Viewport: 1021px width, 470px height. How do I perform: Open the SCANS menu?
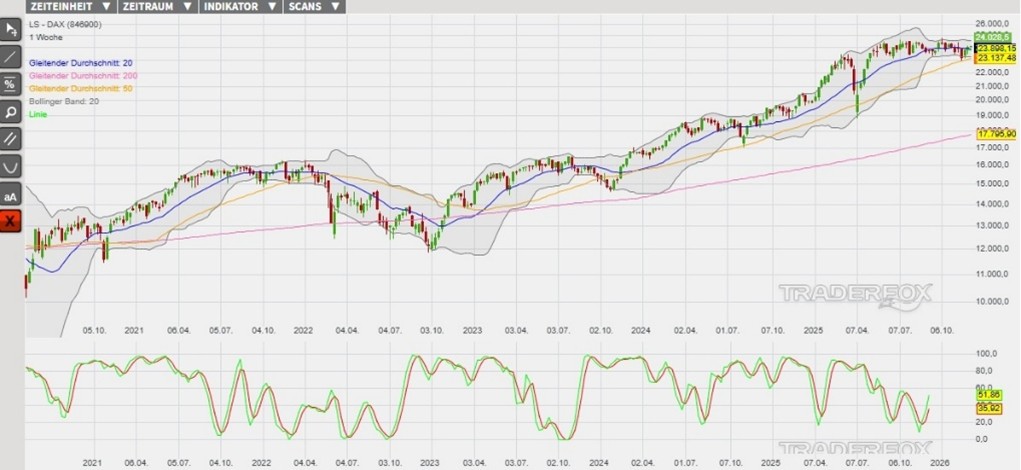(x=313, y=6)
